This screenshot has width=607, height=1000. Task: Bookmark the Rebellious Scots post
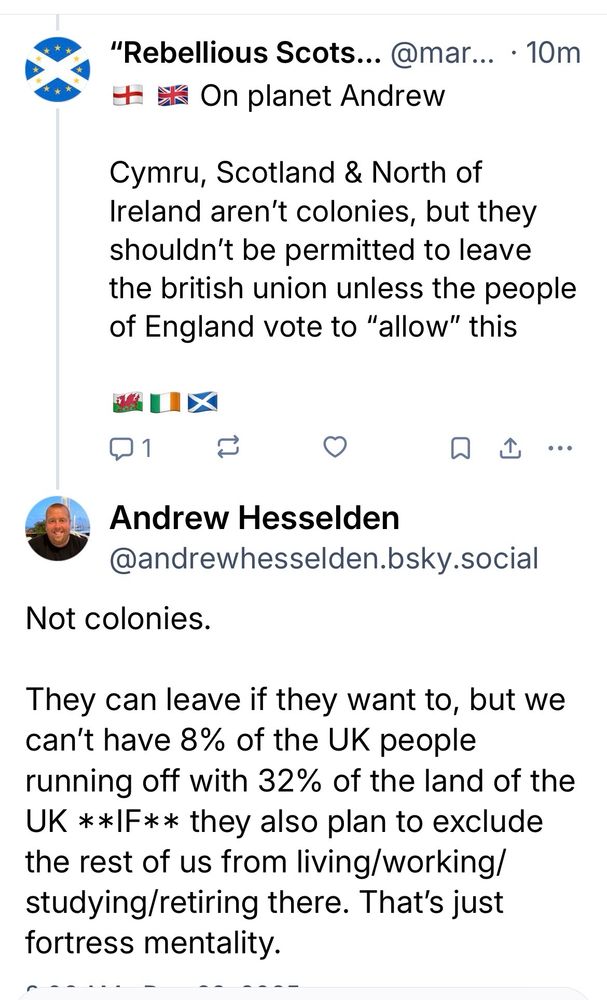460,449
